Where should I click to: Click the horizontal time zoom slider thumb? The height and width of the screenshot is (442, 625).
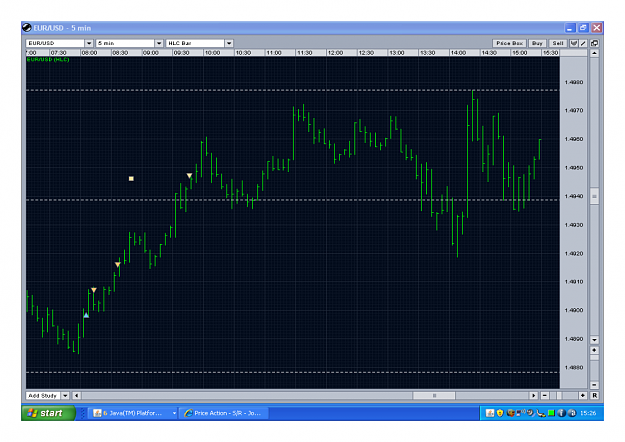pyautogui.click(x=559, y=395)
